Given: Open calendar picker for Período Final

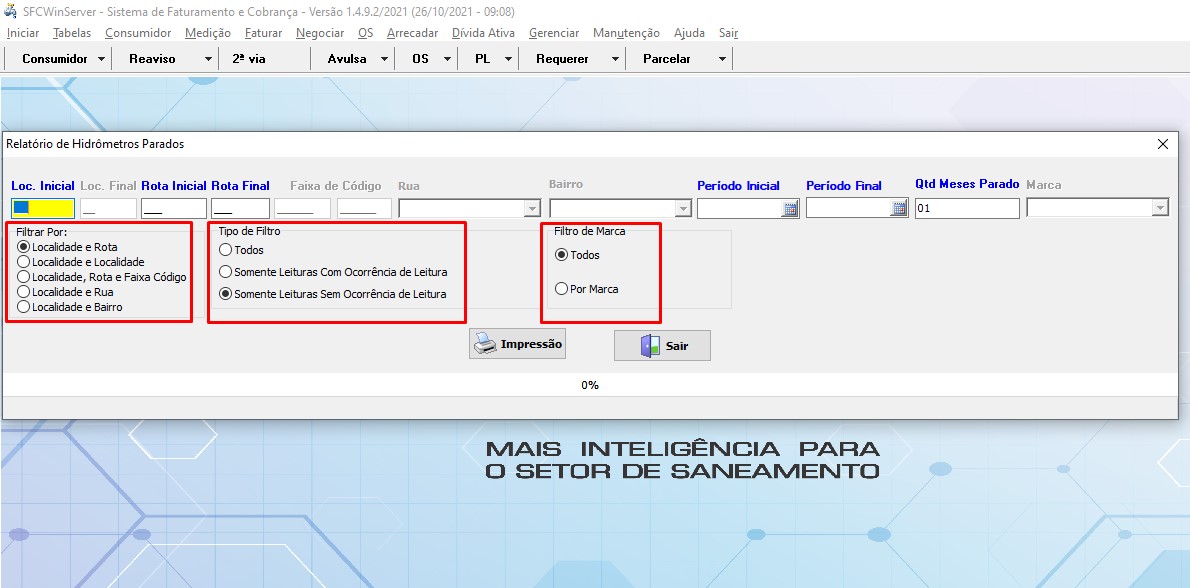Looking at the screenshot, I should pos(898,209).
